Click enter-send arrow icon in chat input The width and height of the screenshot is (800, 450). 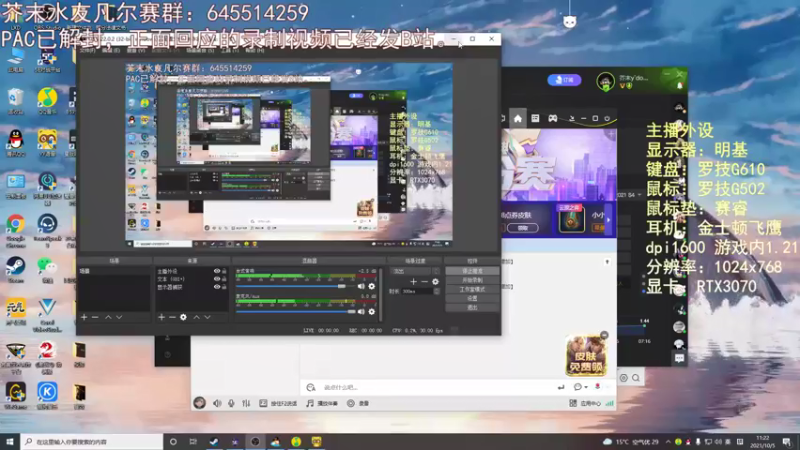tap(561, 387)
